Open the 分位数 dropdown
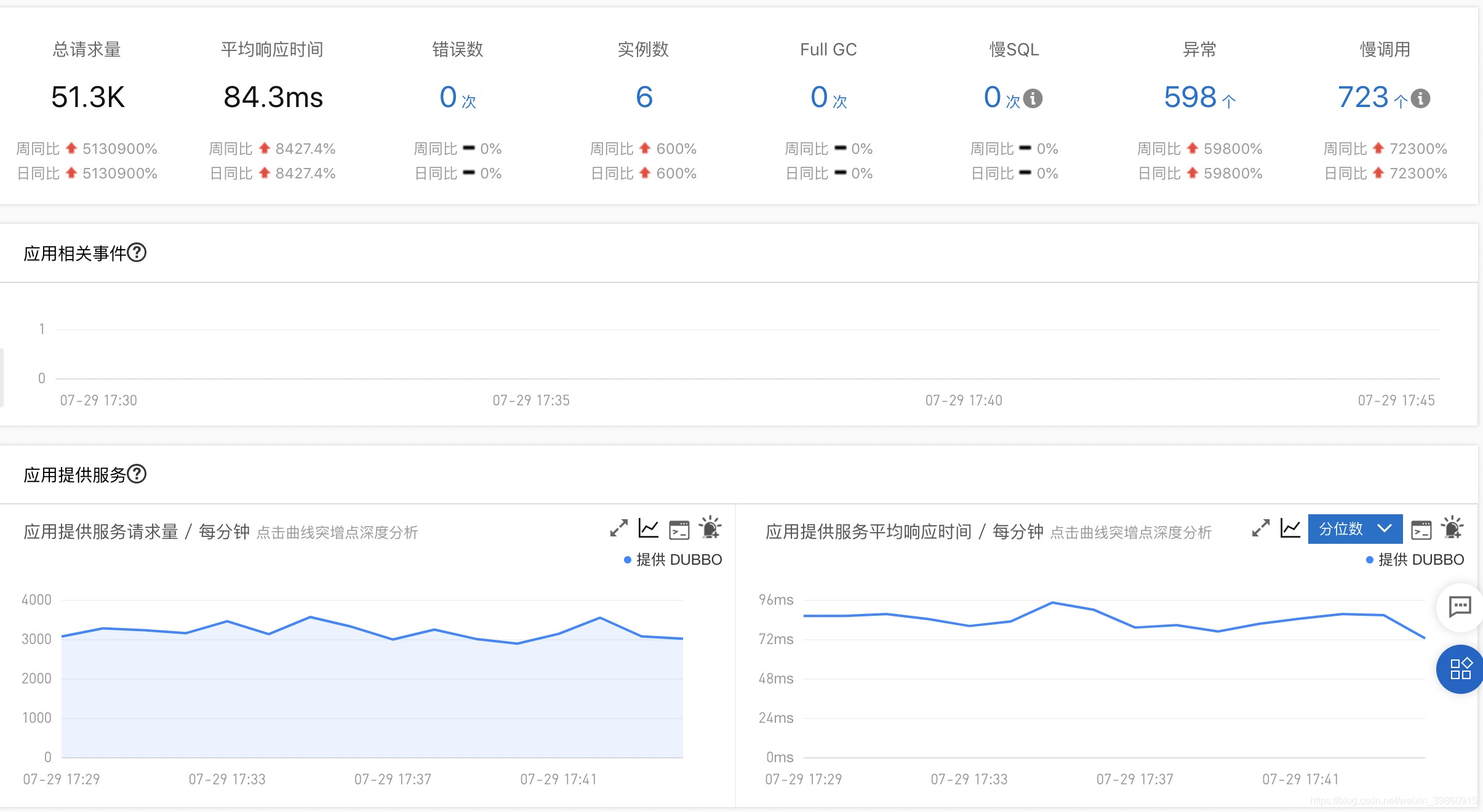This screenshot has height=812, width=1483. click(x=1354, y=528)
